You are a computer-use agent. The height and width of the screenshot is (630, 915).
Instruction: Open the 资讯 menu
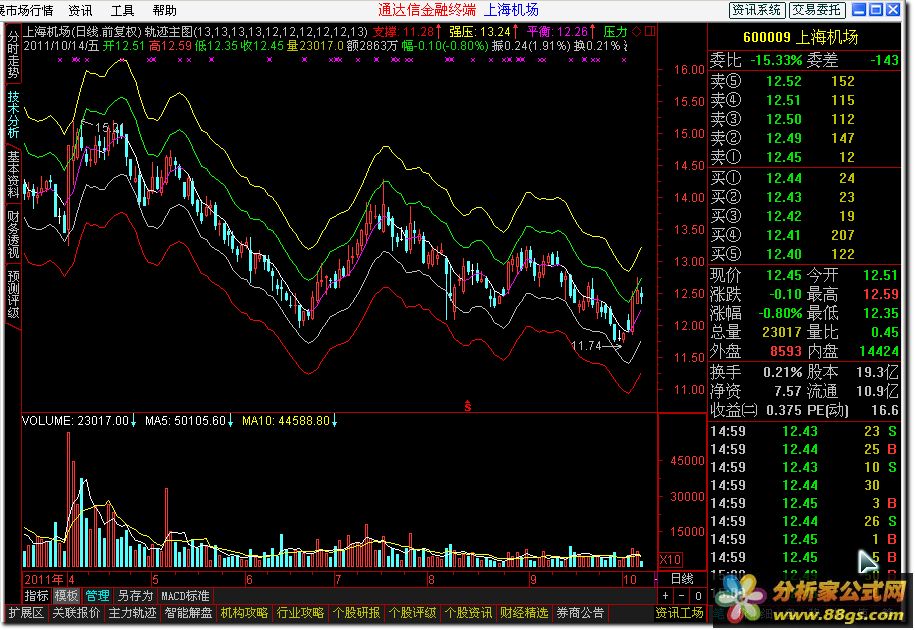tap(80, 10)
